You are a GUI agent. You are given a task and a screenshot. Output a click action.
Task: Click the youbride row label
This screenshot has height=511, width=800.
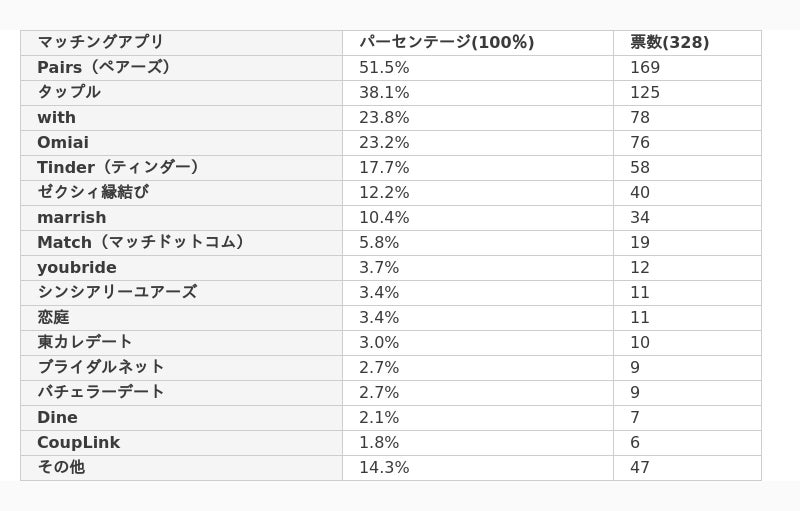coord(77,267)
